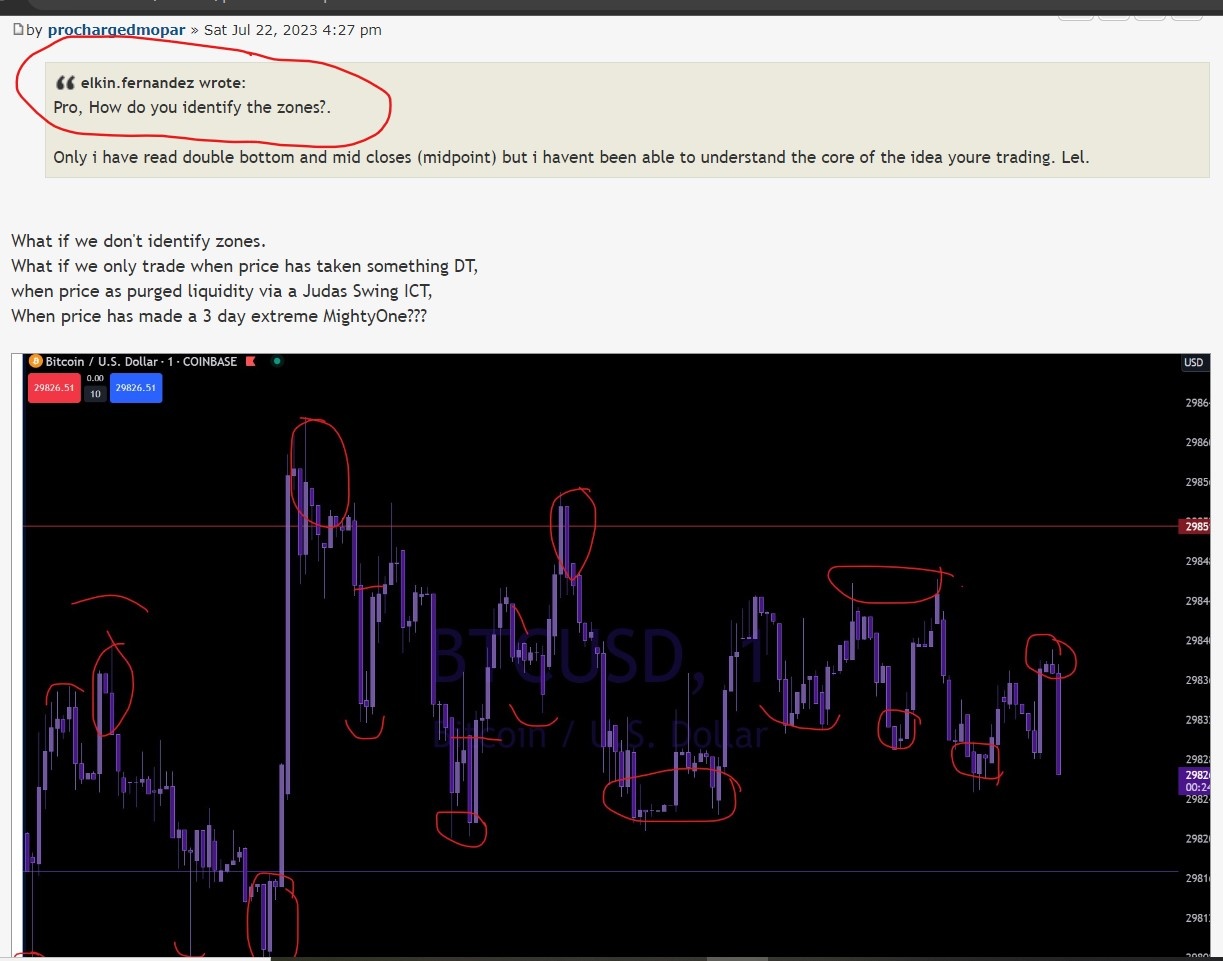Click the red sell button 29826.51
Screen dimensions: 1223x961
pyautogui.click(x=54, y=388)
